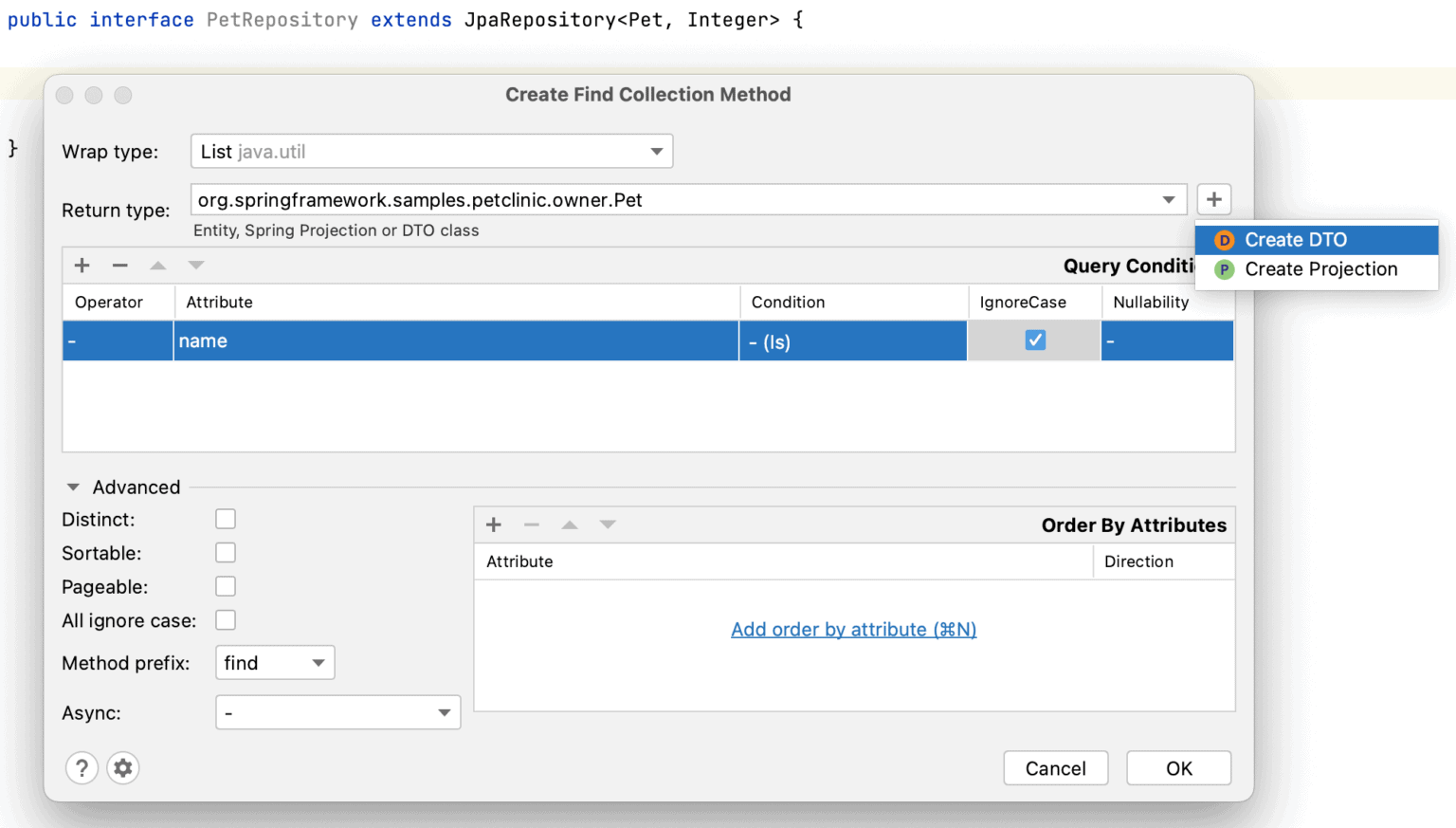This screenshot has height=828, width=1456.
Task: Confirm the dialog with OK
Action: (x=1178, y=768)
